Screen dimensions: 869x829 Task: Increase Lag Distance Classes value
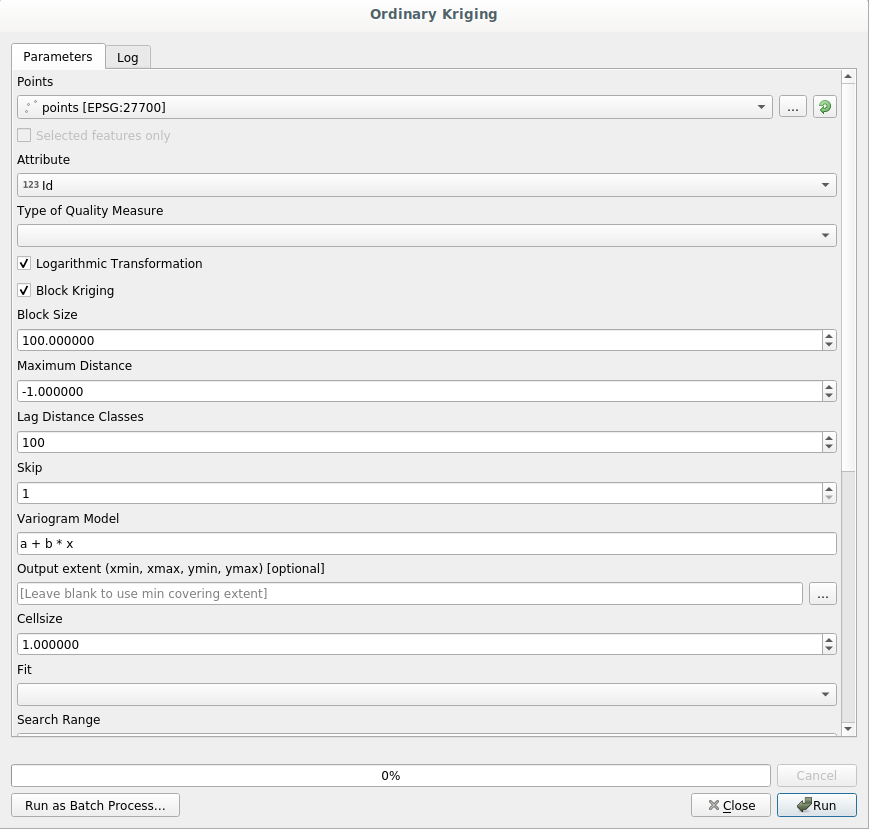point(828,437)
